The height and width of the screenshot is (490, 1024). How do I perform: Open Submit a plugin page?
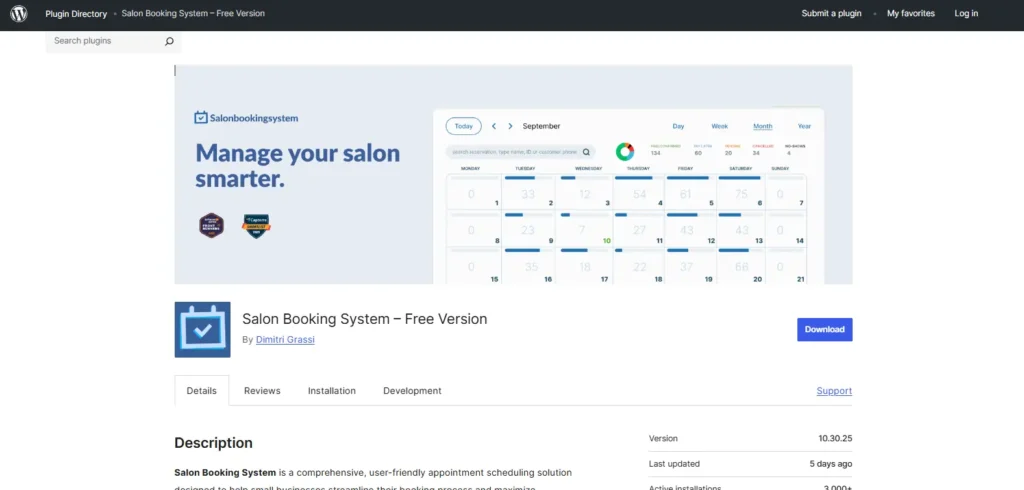pyautogui.click(x=831, y=13)
